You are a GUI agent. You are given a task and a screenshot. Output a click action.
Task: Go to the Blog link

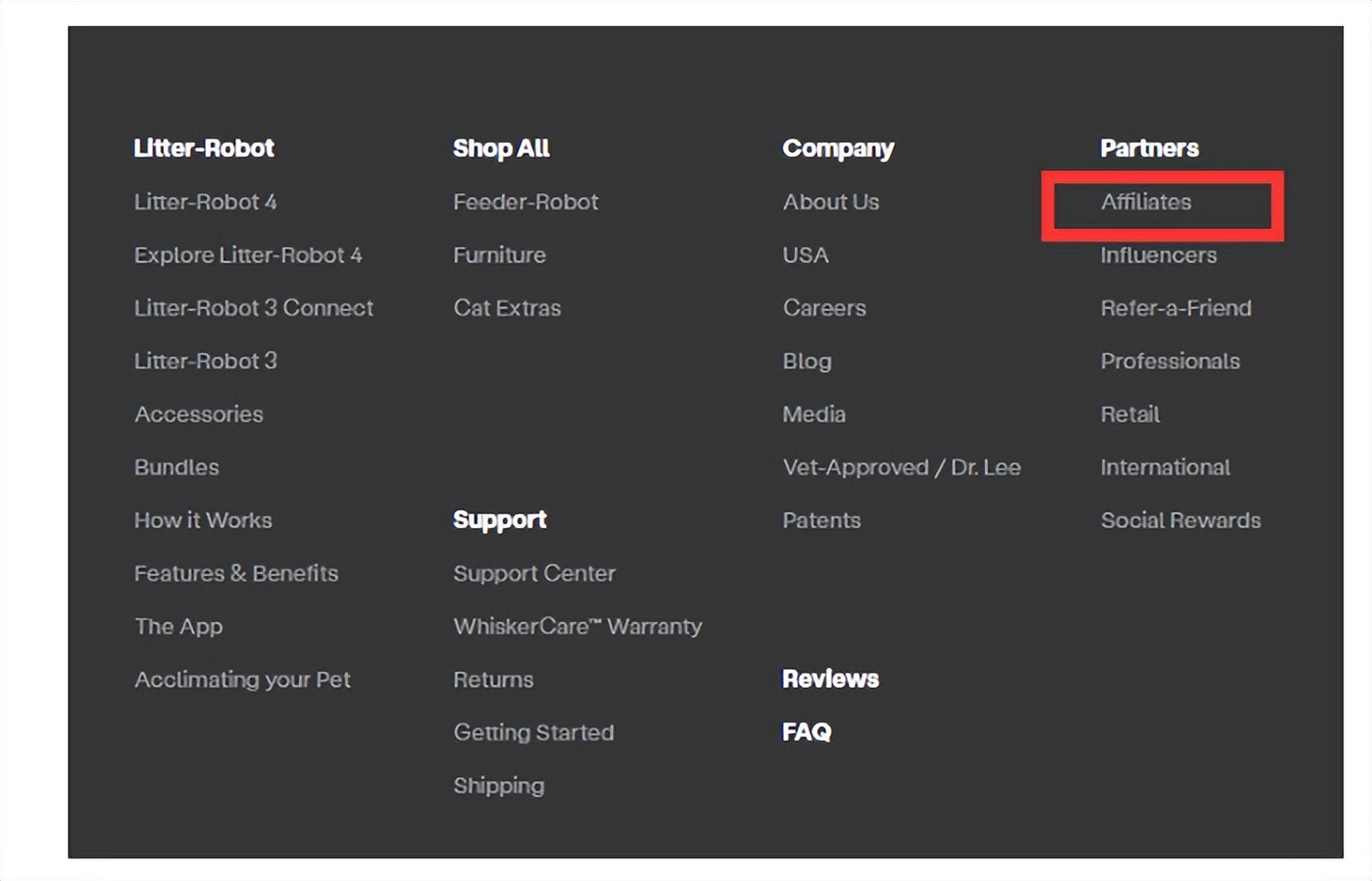pos(807,361)
